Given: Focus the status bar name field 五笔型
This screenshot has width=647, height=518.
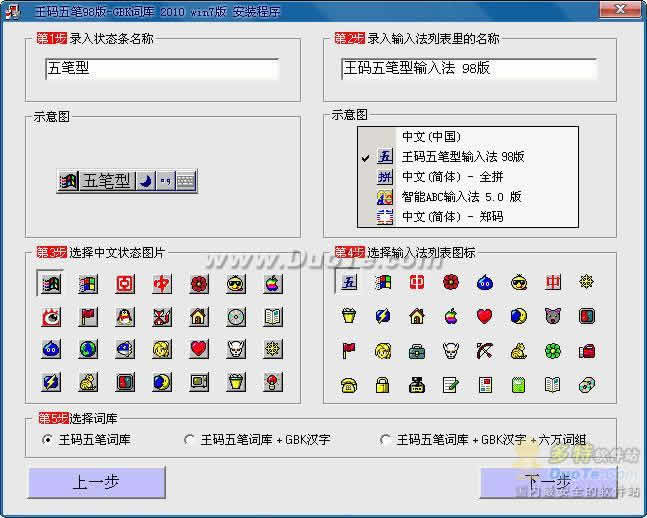Looking at the screenshot, I should tap(161, 69).
